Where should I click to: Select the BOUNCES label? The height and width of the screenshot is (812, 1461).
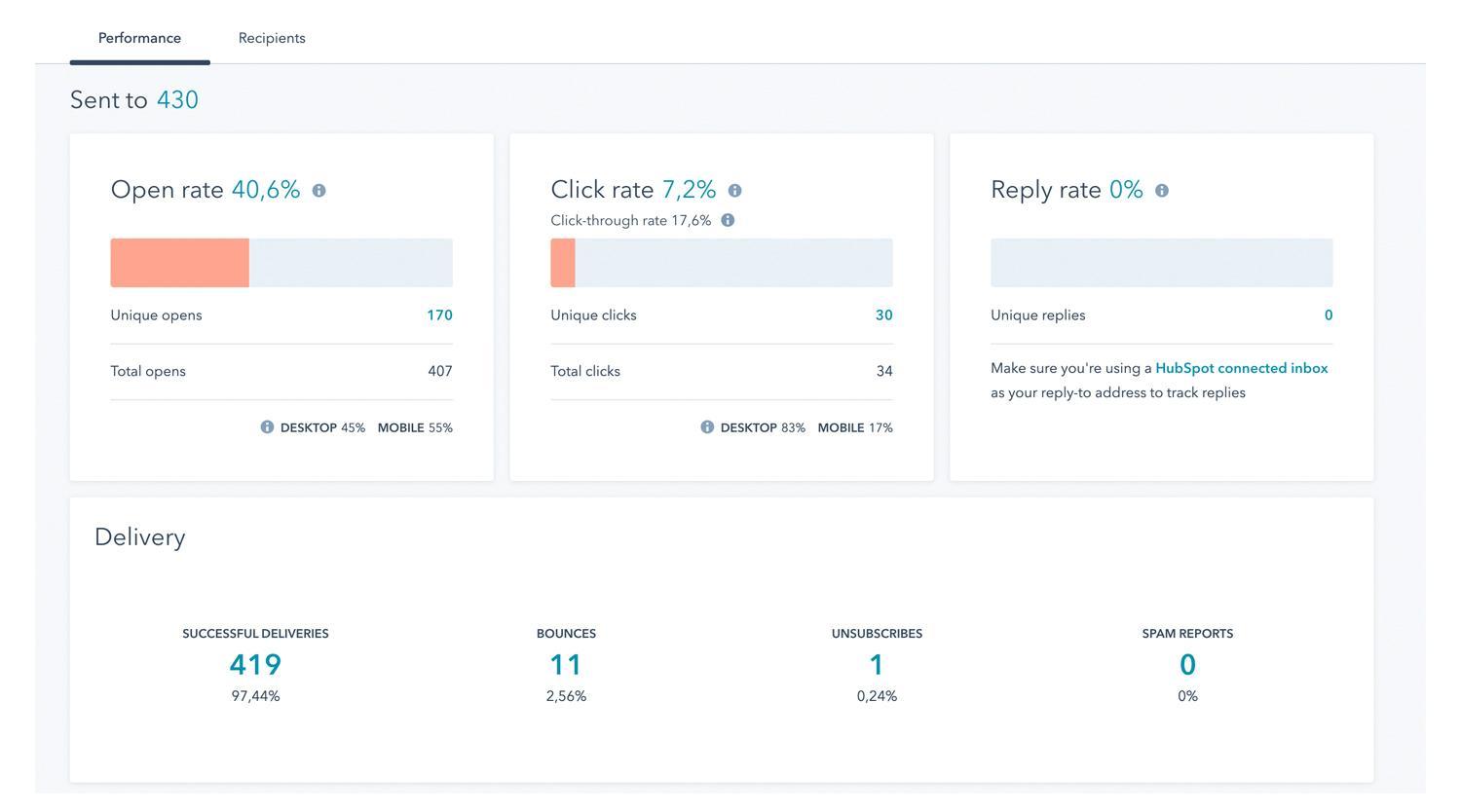point(566,634)
